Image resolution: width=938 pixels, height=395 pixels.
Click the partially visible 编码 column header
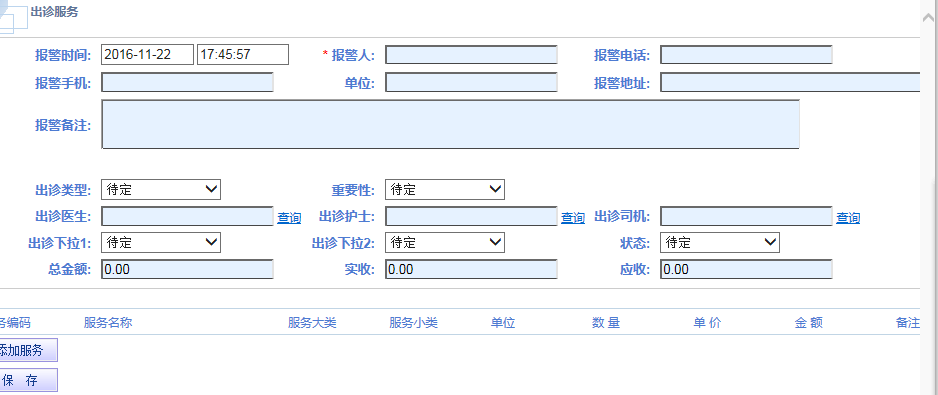[15, 323]
